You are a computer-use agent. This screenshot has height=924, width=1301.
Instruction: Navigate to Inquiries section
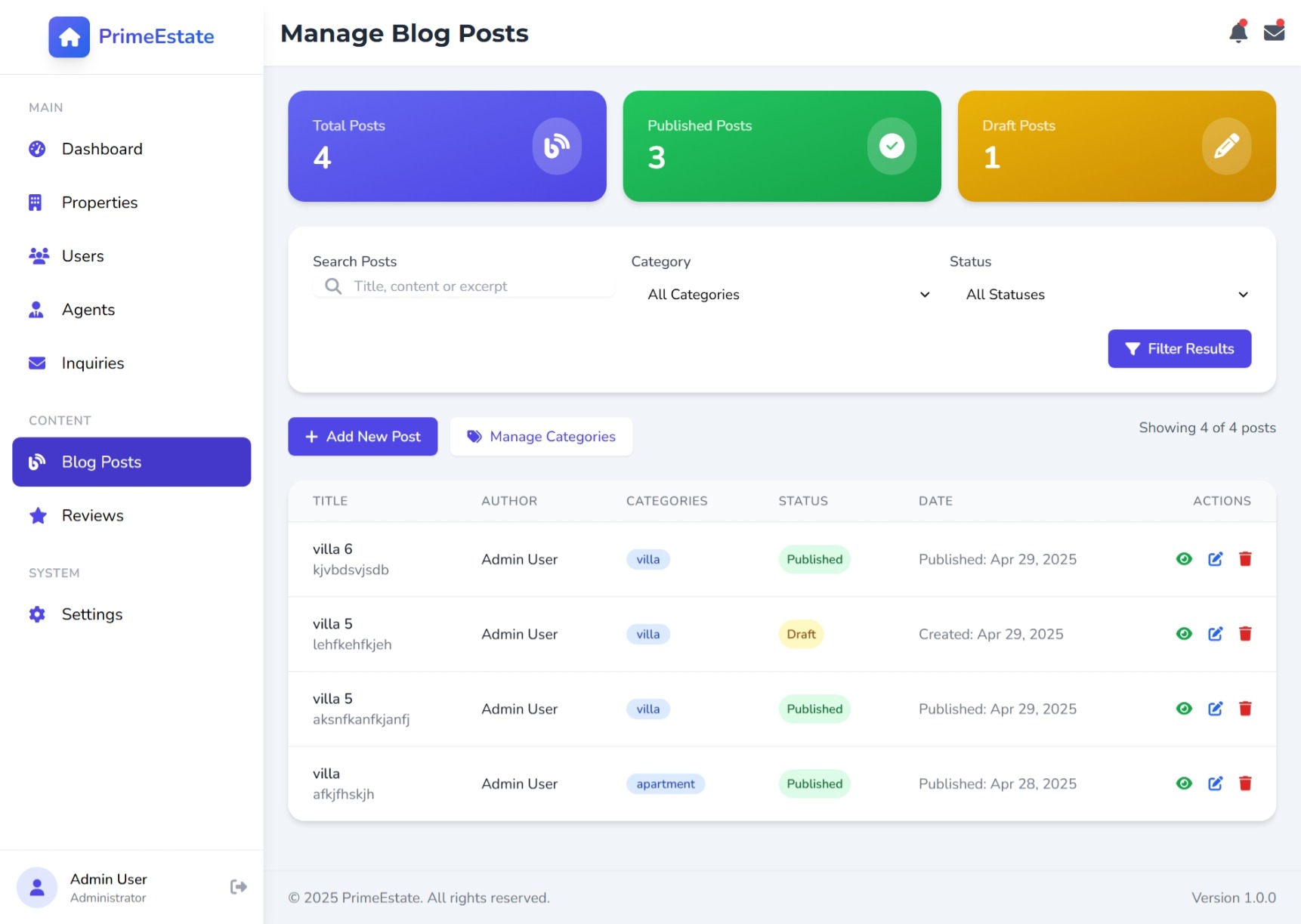point(92,363)
